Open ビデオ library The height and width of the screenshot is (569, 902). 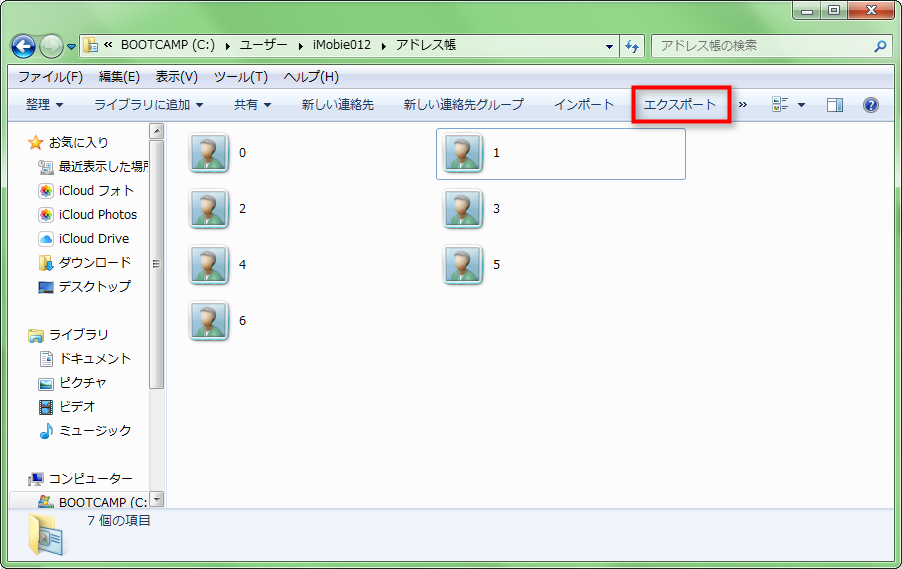coord(67,407)
